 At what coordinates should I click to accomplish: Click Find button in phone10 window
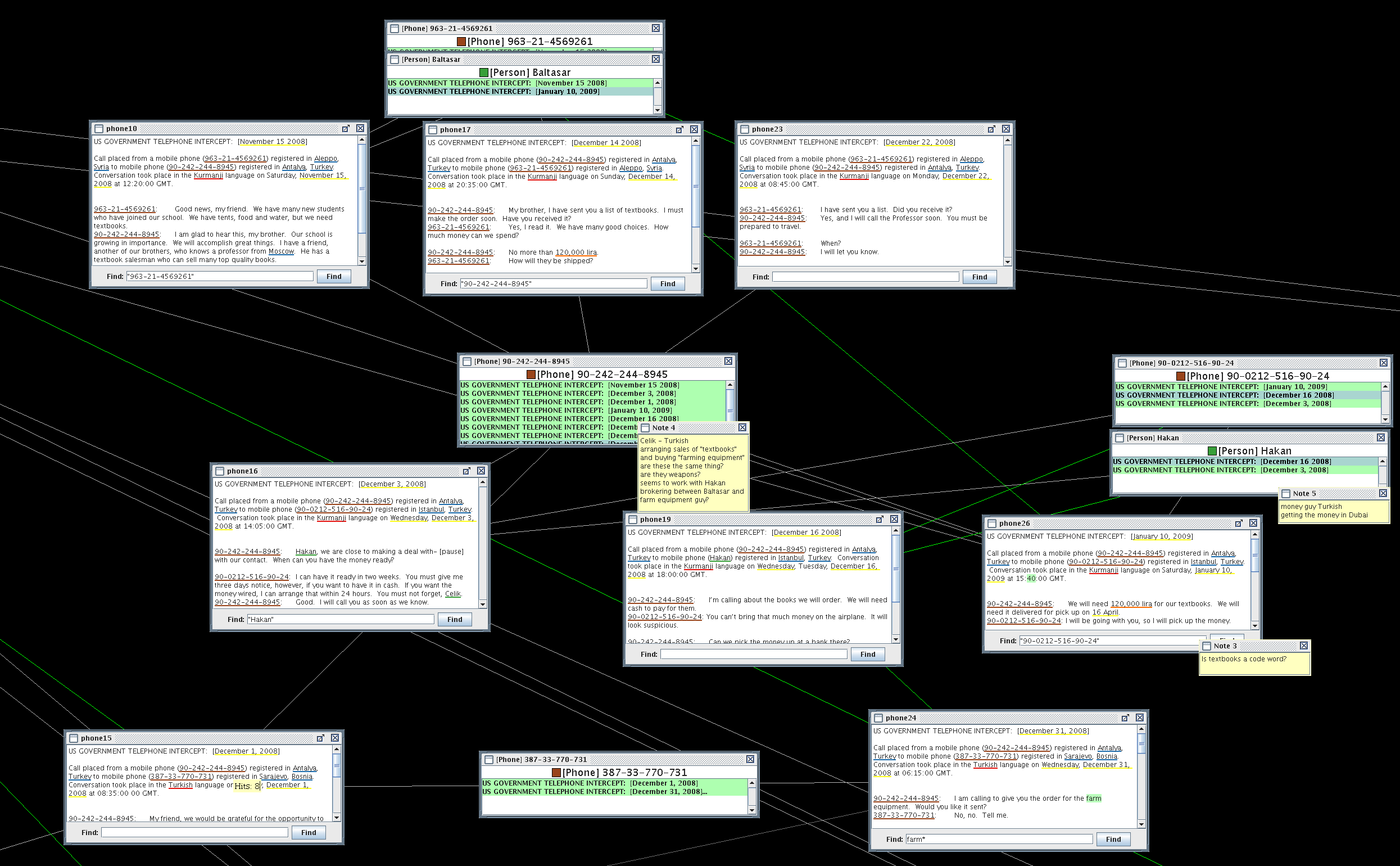coord(334,277)
